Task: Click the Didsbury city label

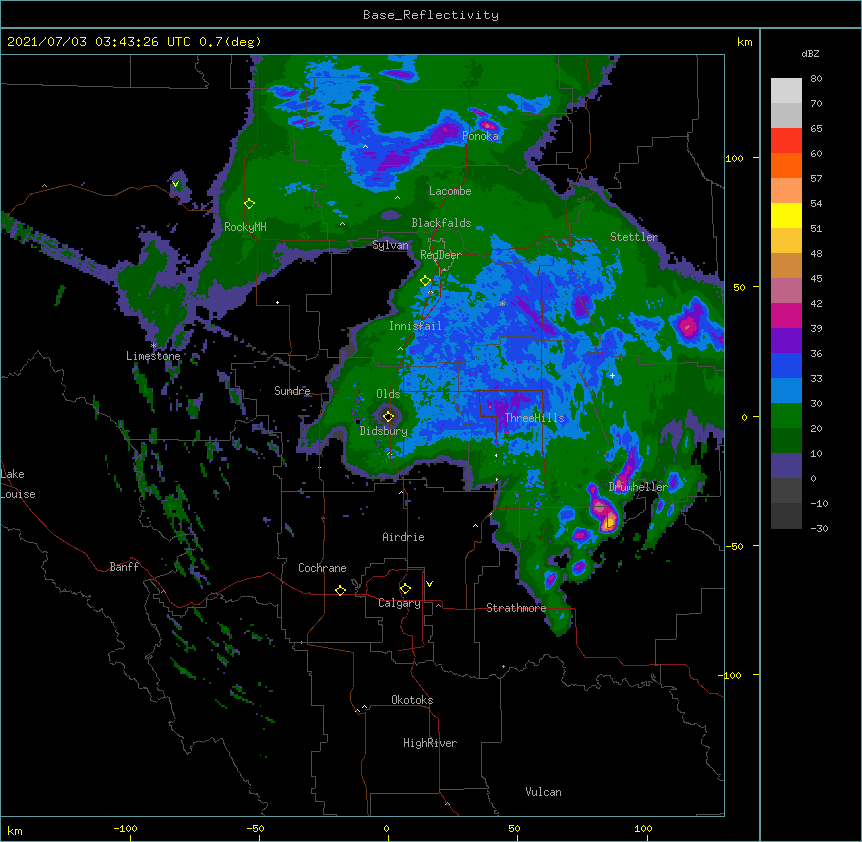Action: coord(384,431)
